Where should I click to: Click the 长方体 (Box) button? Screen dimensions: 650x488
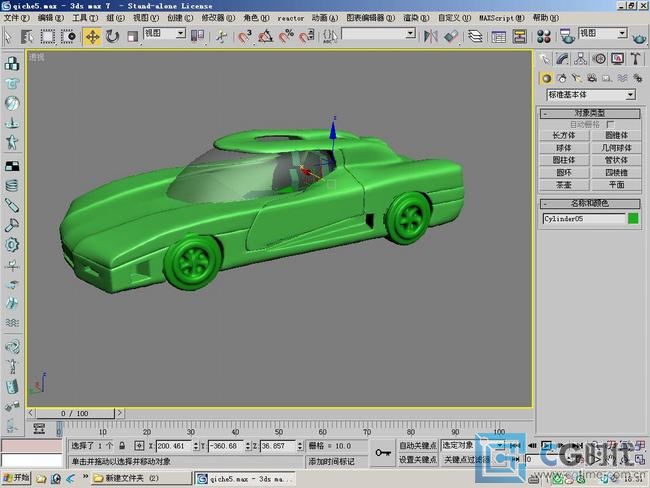click(x=564, y=136)
